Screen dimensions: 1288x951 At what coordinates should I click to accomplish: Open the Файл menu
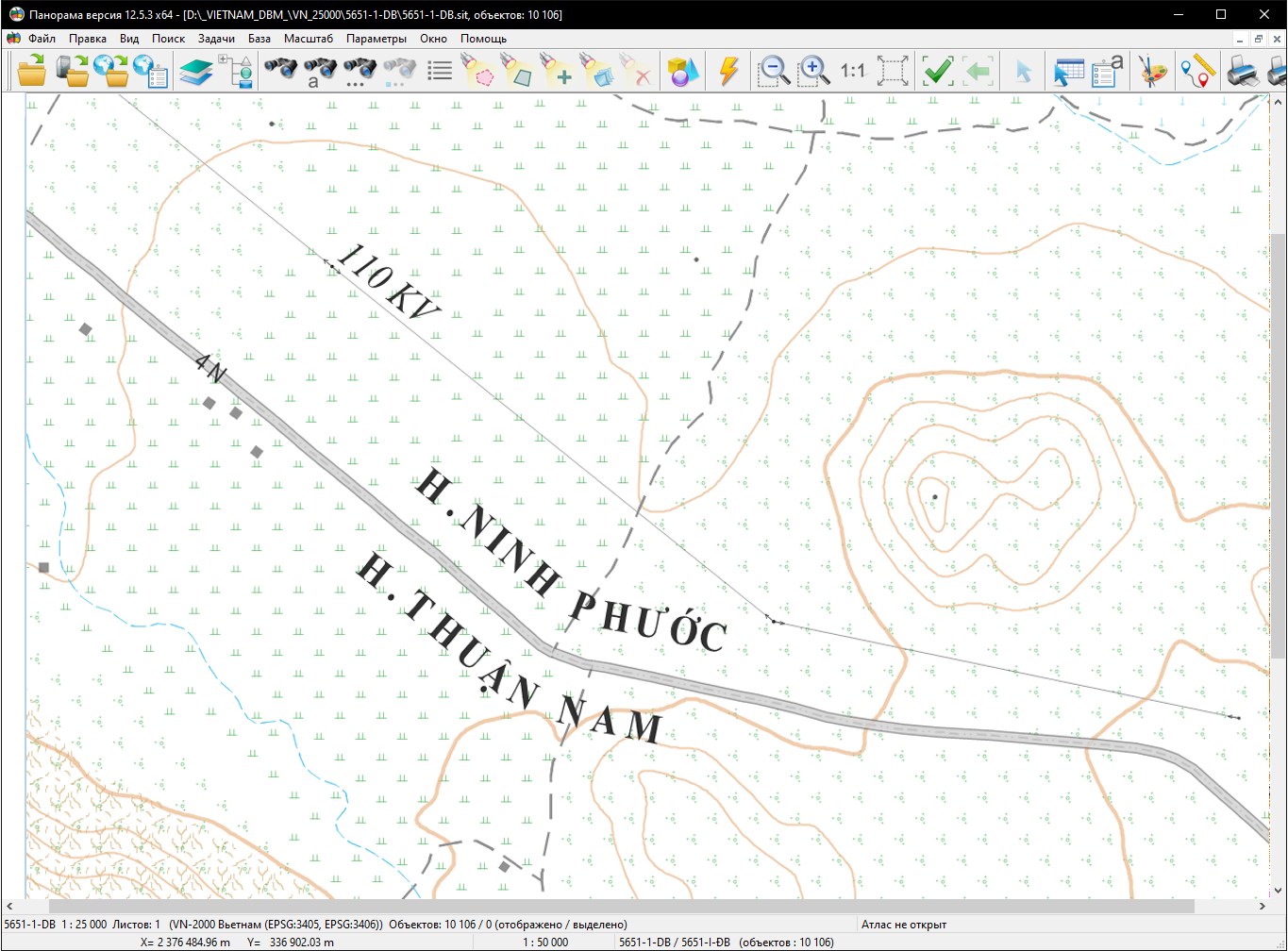[42, 39]
